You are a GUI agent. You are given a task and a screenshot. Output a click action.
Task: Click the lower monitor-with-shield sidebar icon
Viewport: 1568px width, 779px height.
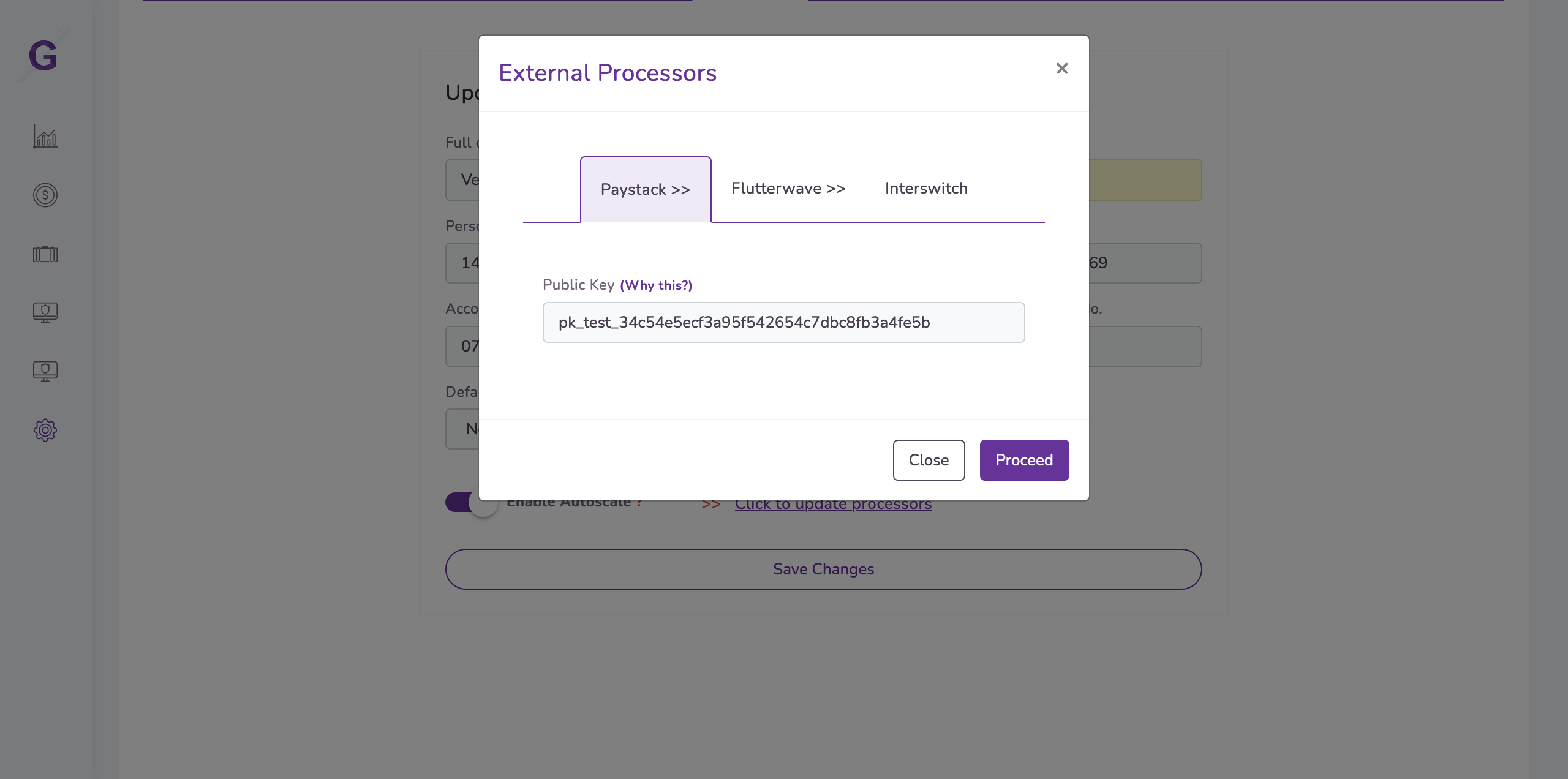click(x=45, y=370)
